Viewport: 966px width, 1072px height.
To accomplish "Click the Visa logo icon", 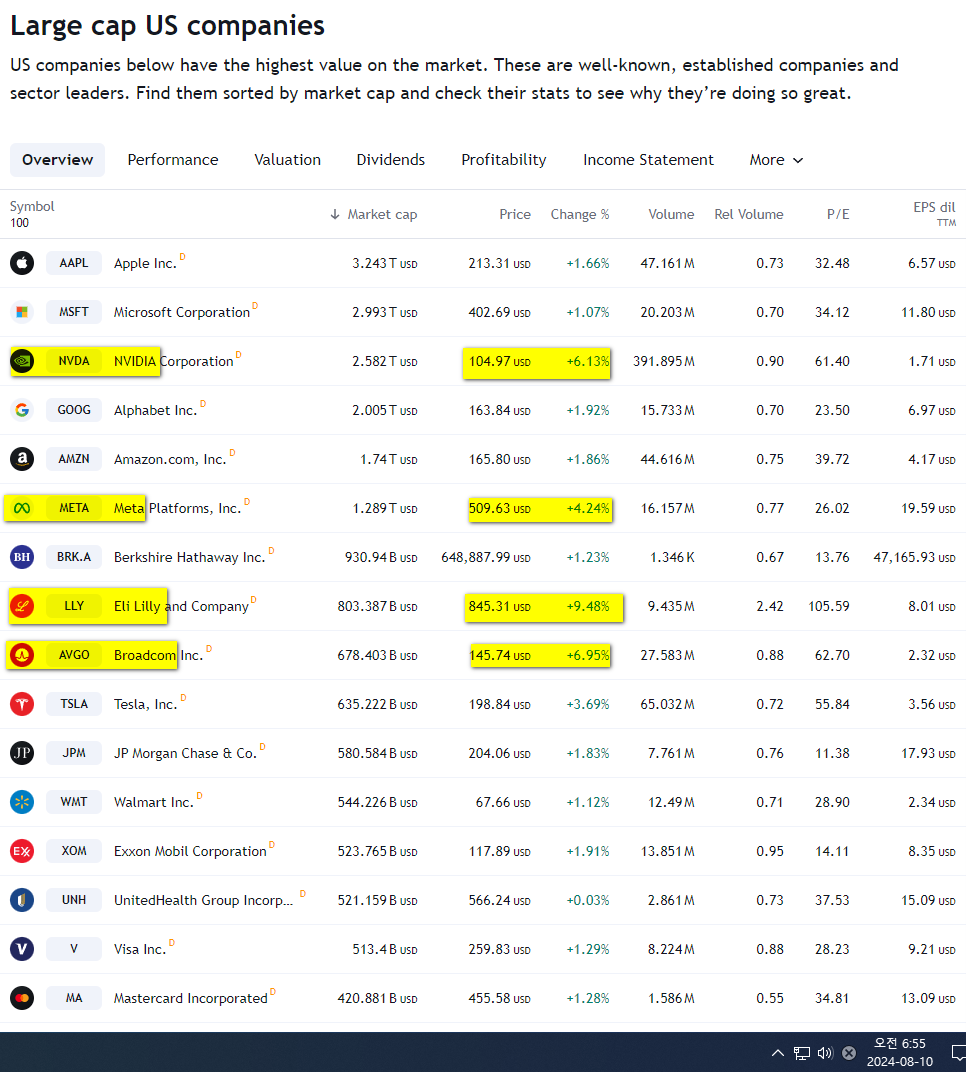I will (22, 949).
